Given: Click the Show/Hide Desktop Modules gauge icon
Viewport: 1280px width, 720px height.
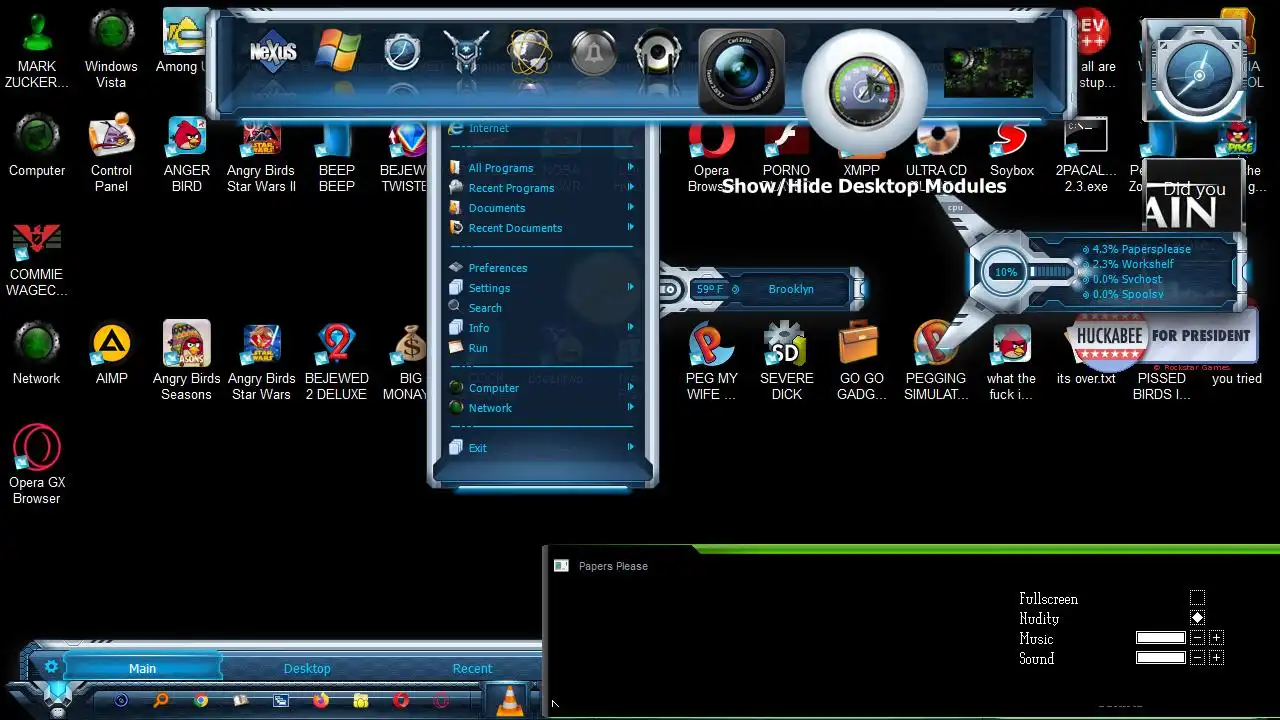Looking at the screenshot, I should pyautogui.click(x=864, y=91).
